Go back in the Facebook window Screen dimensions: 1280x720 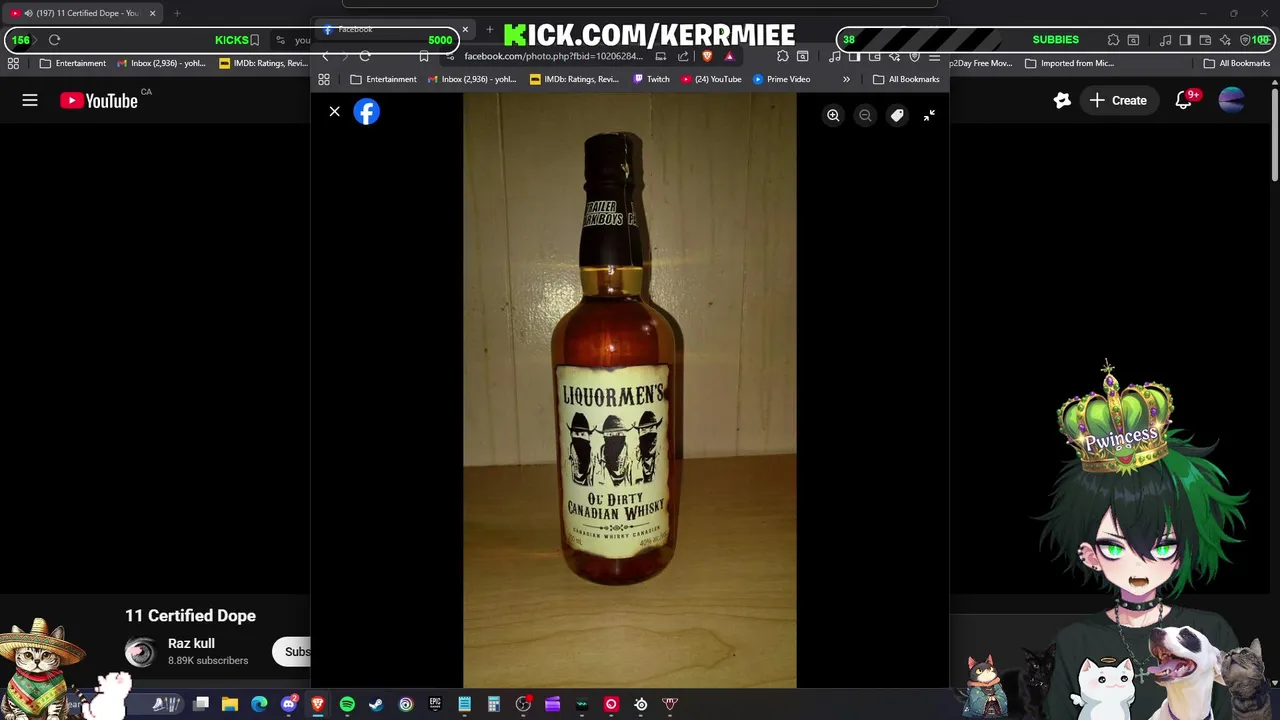[325, 56]
